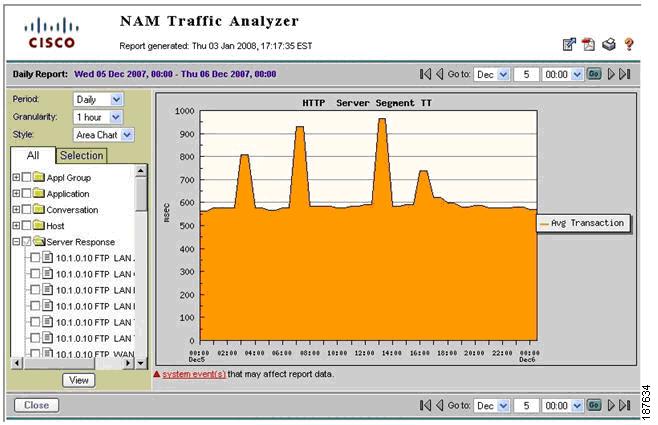Open the footer time dropdown showing 00:00
The height and width of the screenshot is (425, 658).
pos(562,406)
